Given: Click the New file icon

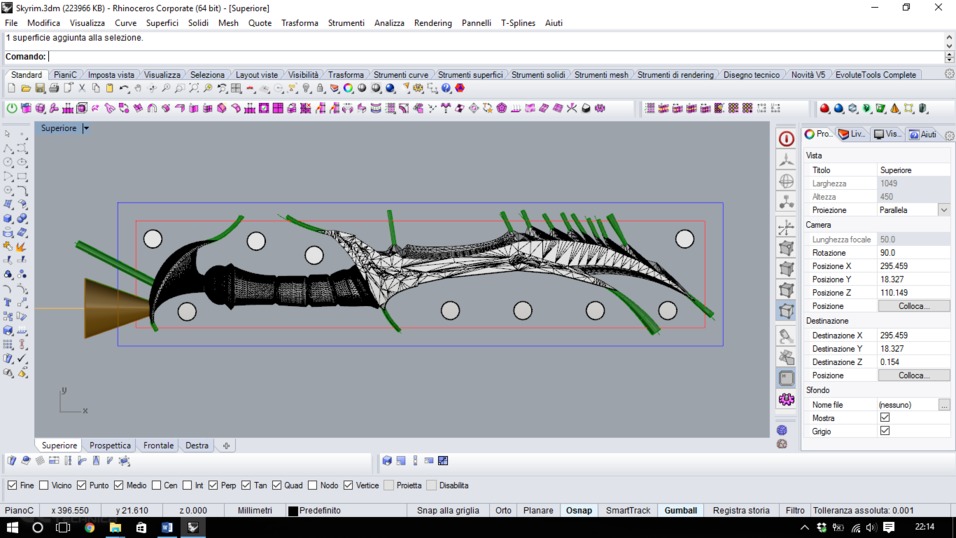Looking at the screenshot, I should [x=12, y=88].
